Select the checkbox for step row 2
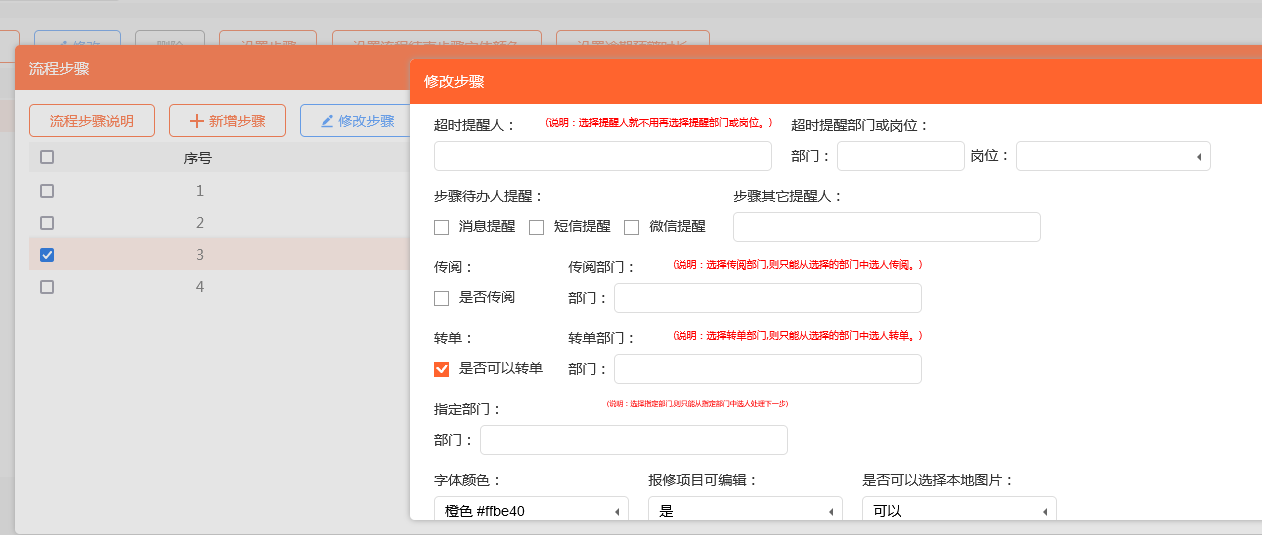The height and width of the screenshot is (535, 1262). 47,223
